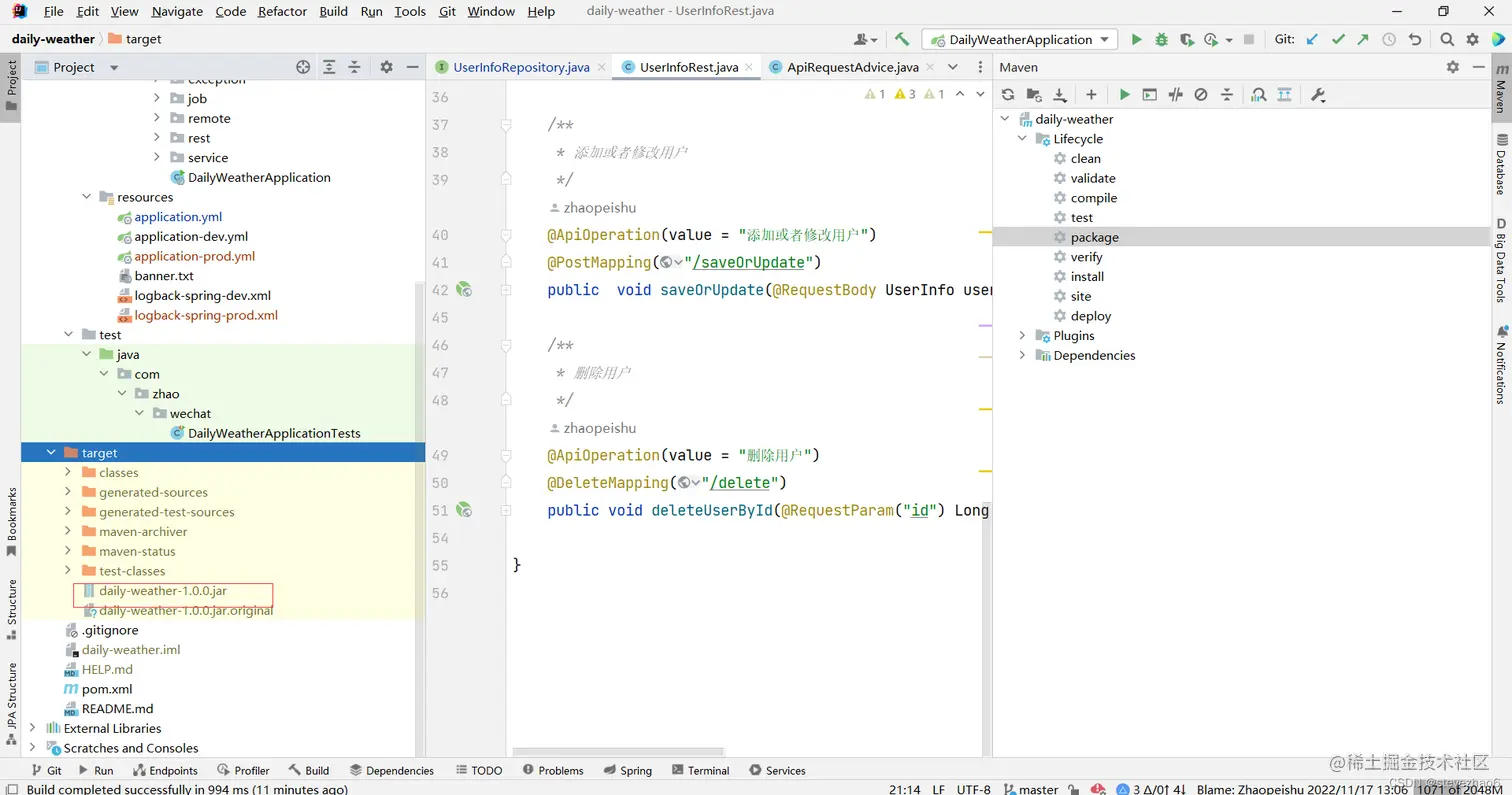Screen dimensions: 1512x795
Task: Collapse all in the Project panel
Action: [354, 67]
